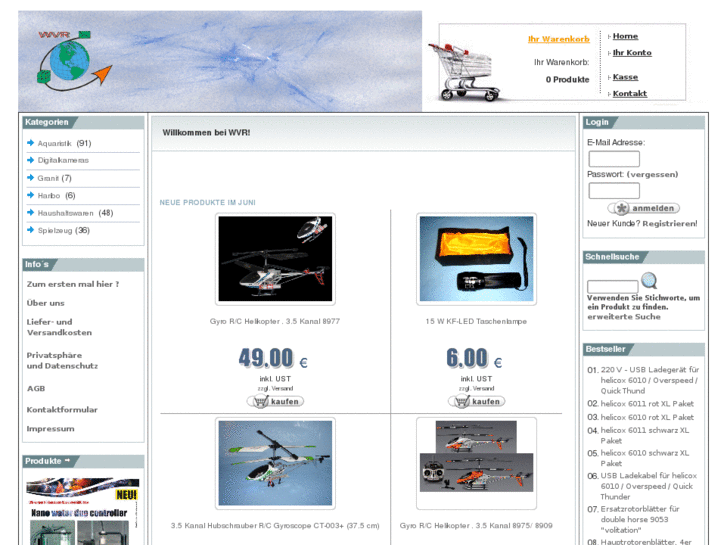Open Kasse in top navigation
The height and width of the screenshot is (545, 727).
625,77
